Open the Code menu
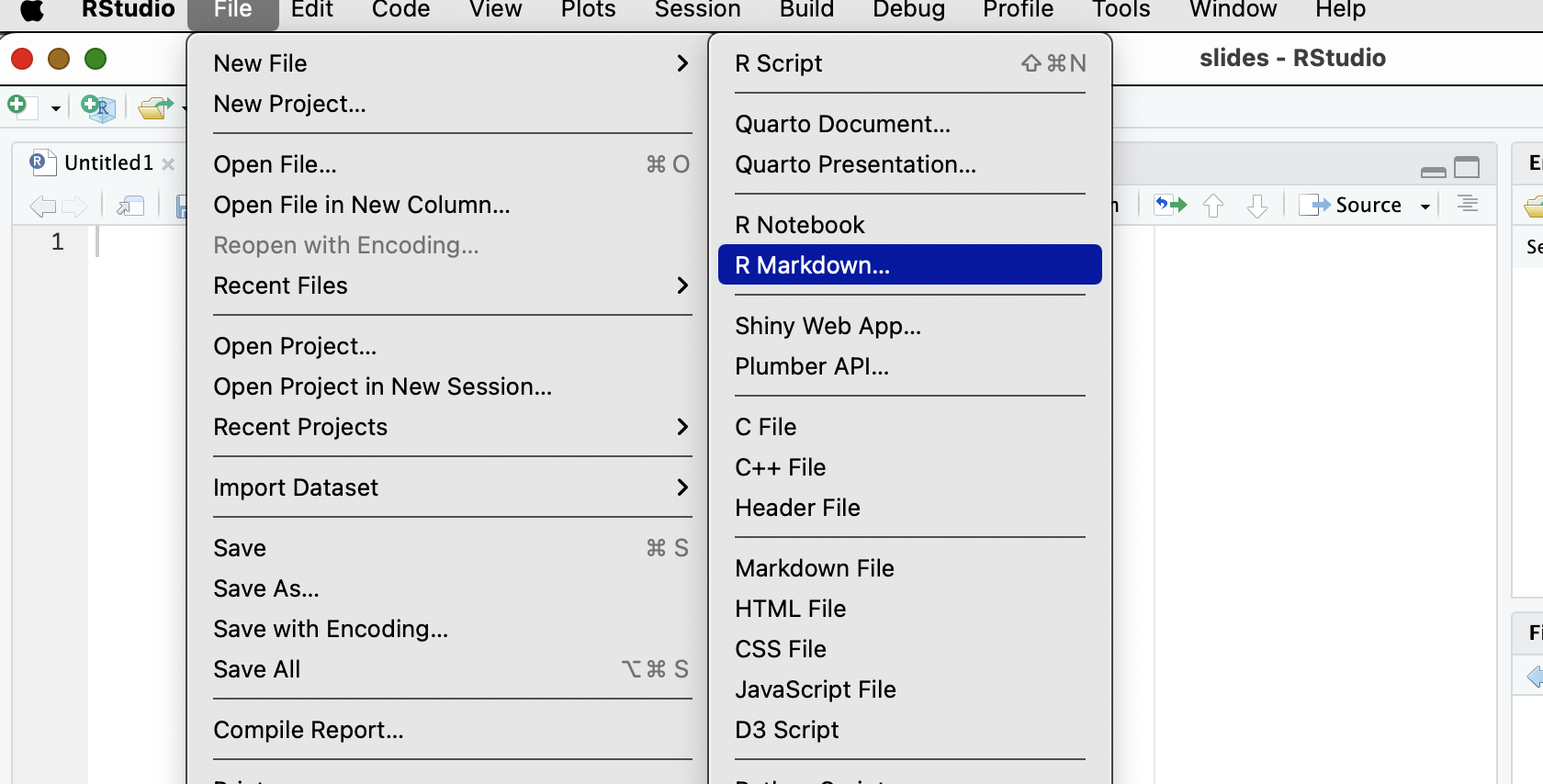The height and width of the screenshot is (784, 1543). 400,9
